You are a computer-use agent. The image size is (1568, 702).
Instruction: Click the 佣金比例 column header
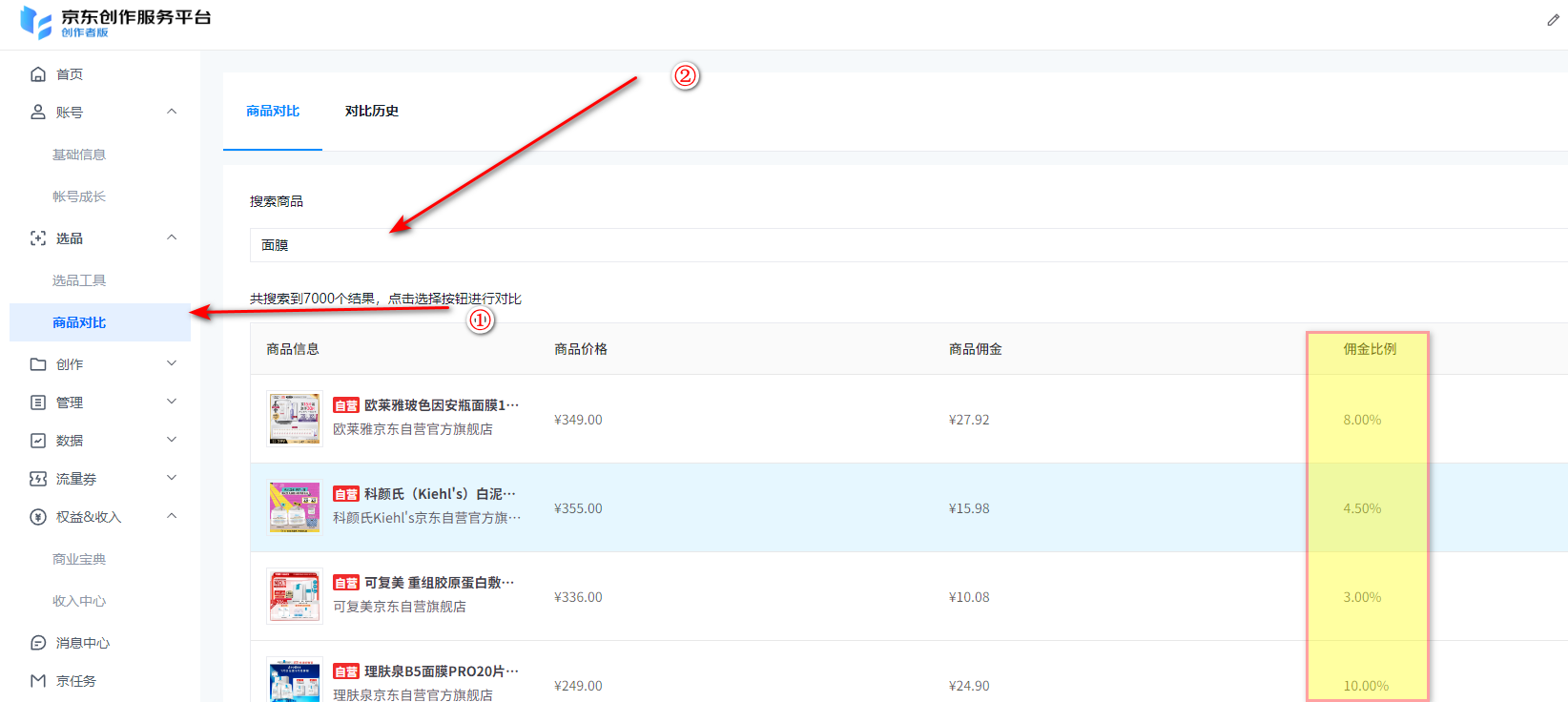coord(1371,349)
